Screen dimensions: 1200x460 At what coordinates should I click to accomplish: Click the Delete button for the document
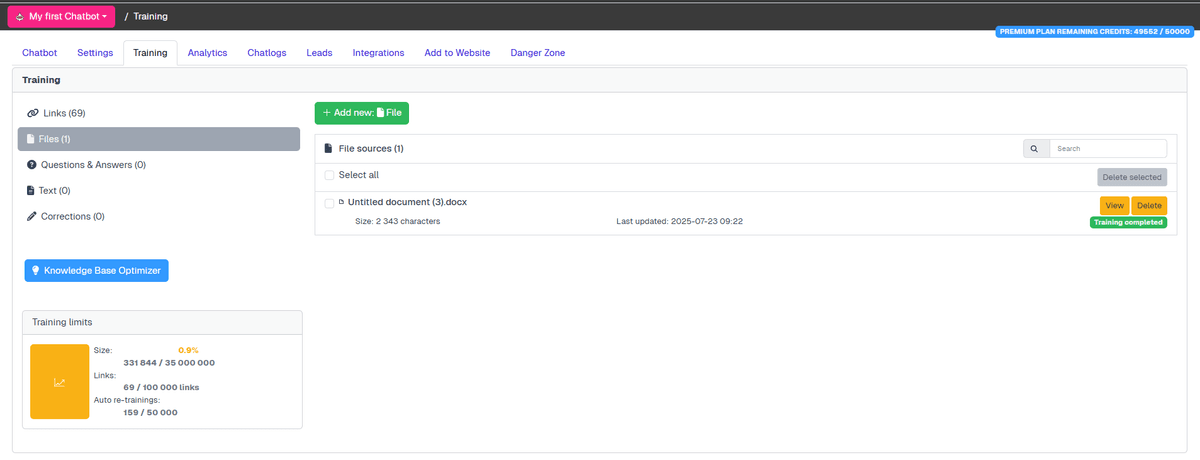point(1149,205)
